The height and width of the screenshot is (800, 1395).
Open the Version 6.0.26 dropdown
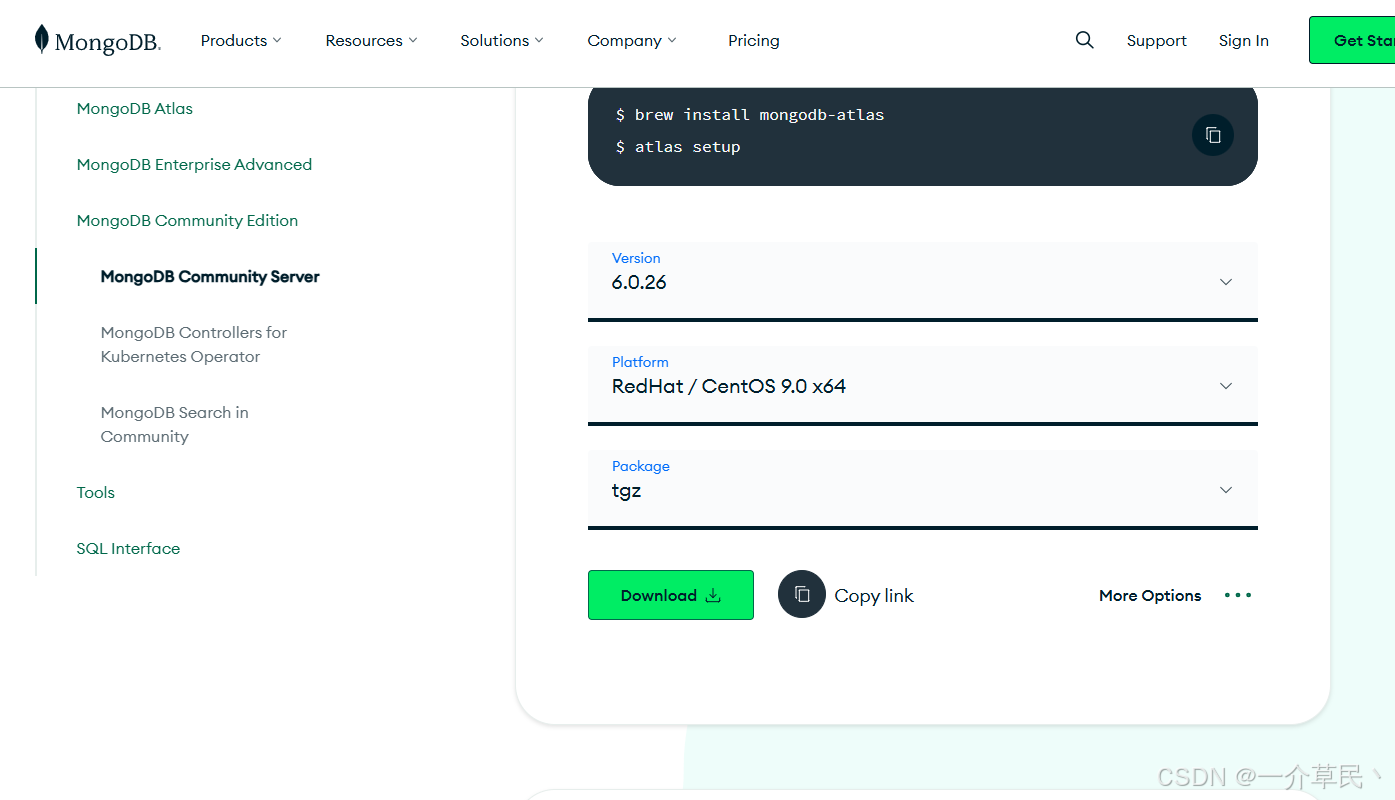[922, 281]
